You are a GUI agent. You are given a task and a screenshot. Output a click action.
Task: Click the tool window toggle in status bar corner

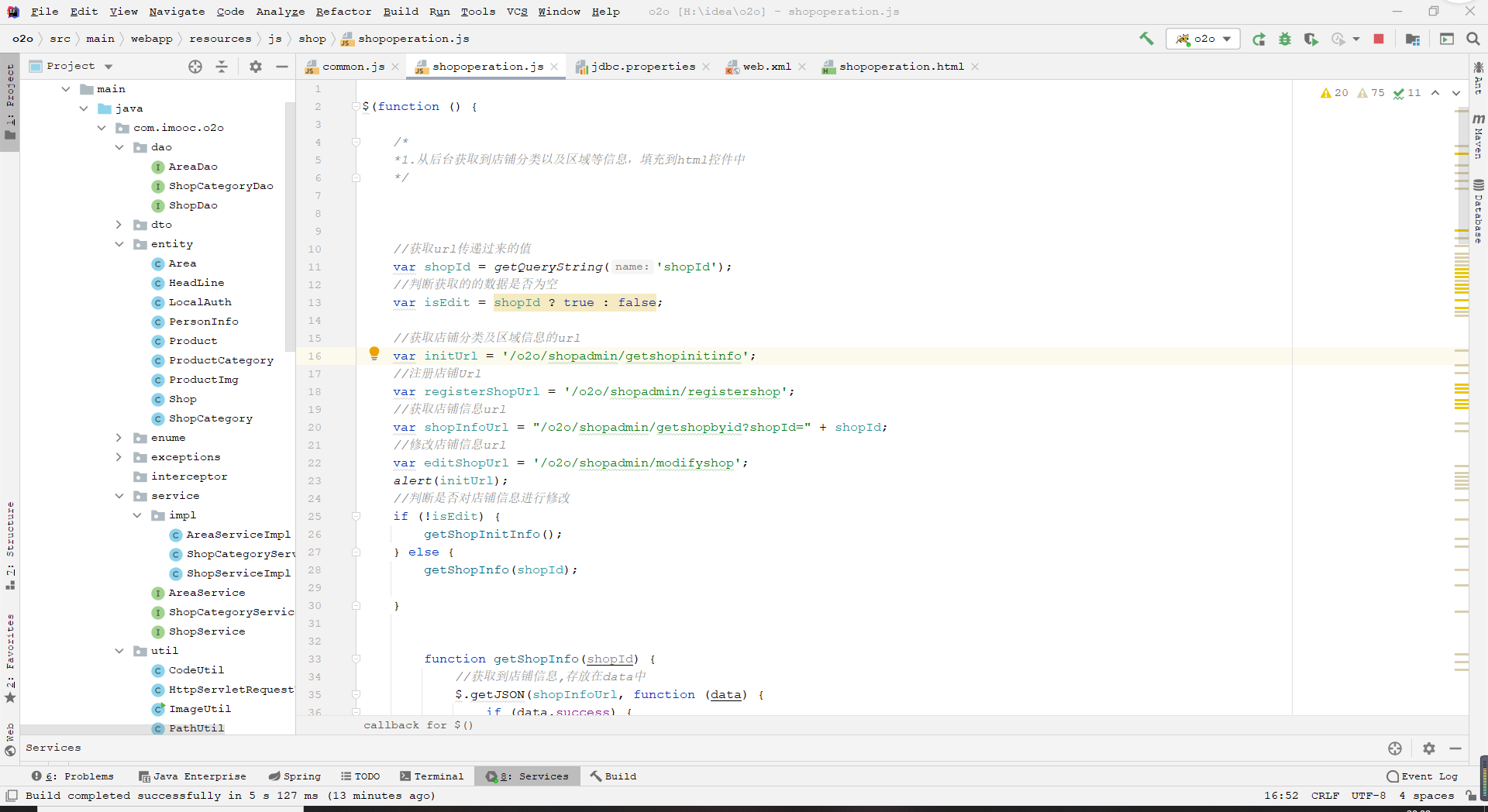click(12, 796)
